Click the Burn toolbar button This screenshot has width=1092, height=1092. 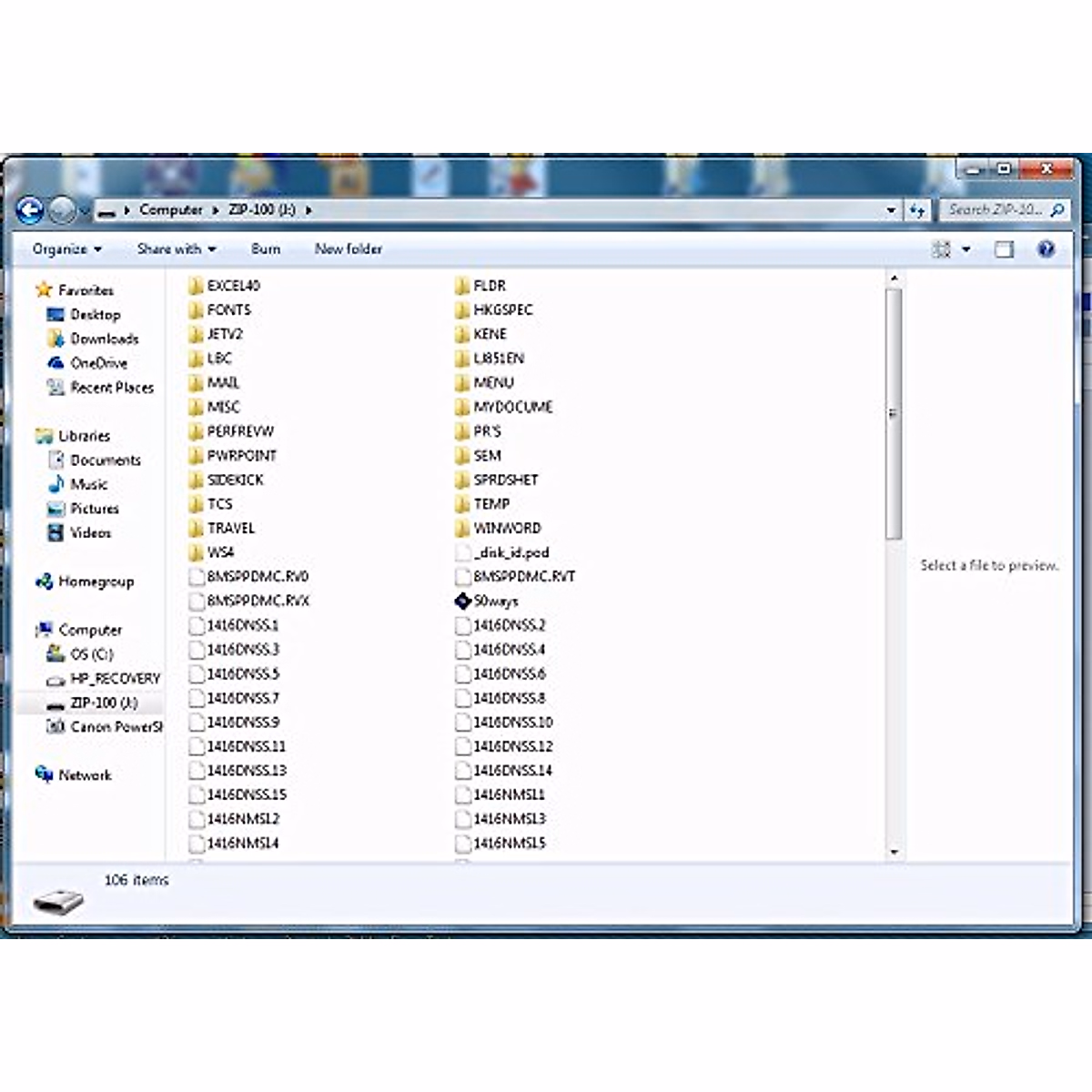pos(266,249)
